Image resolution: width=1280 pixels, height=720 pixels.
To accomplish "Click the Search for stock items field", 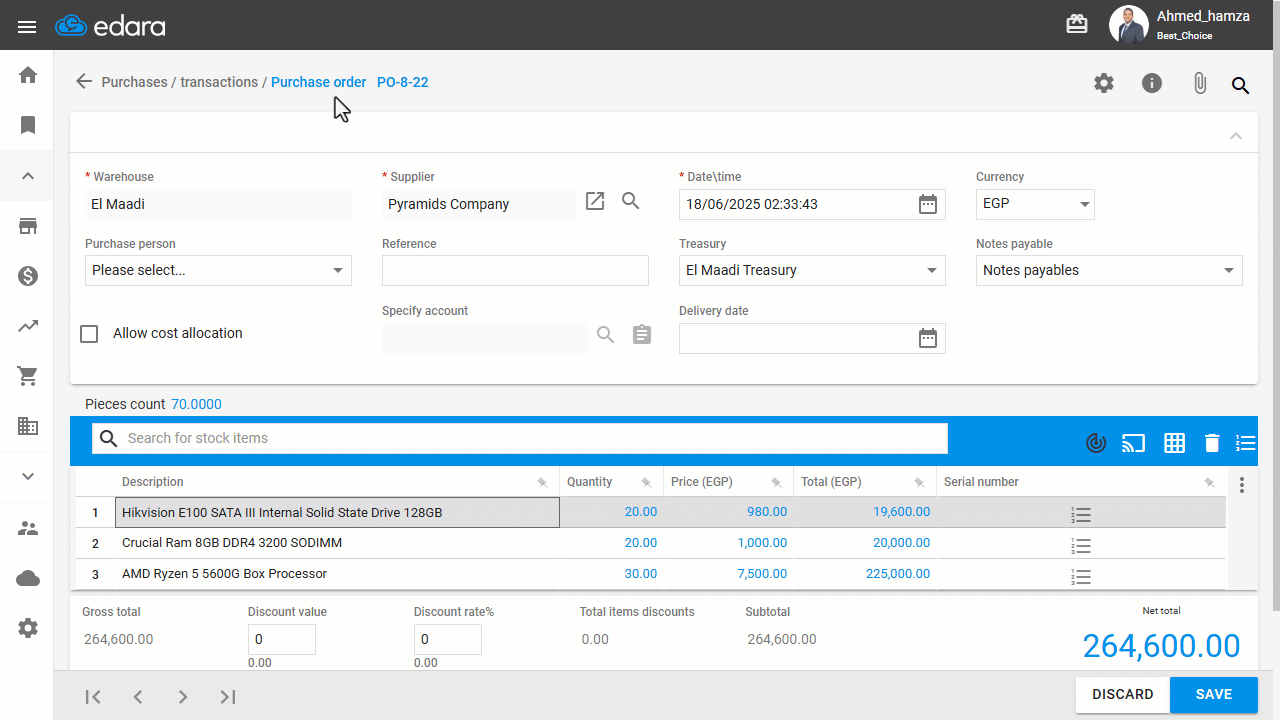I will tap(520, 438).
